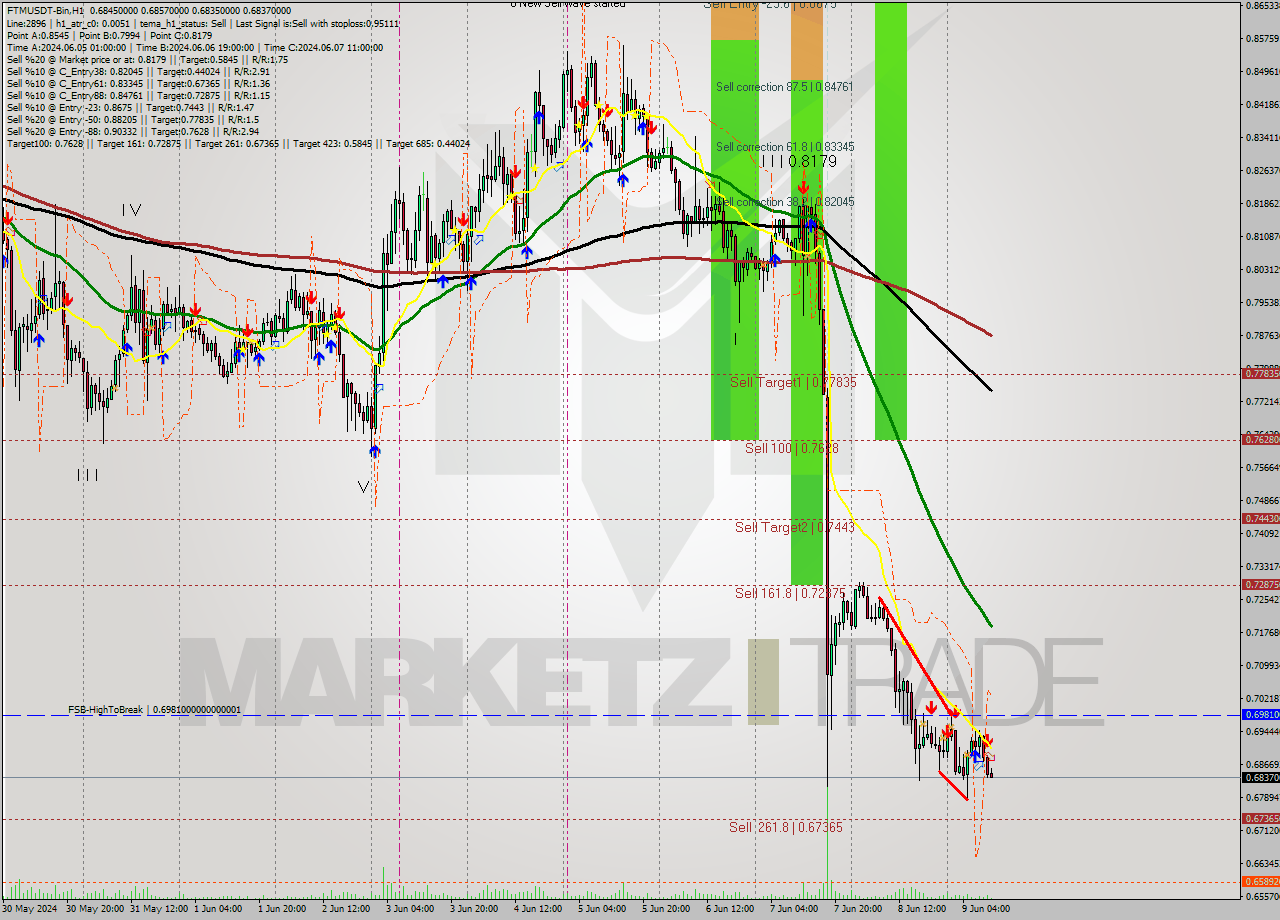Click 'Sell correction 87.5 | 0.84761' label

[x=784, y=87]
